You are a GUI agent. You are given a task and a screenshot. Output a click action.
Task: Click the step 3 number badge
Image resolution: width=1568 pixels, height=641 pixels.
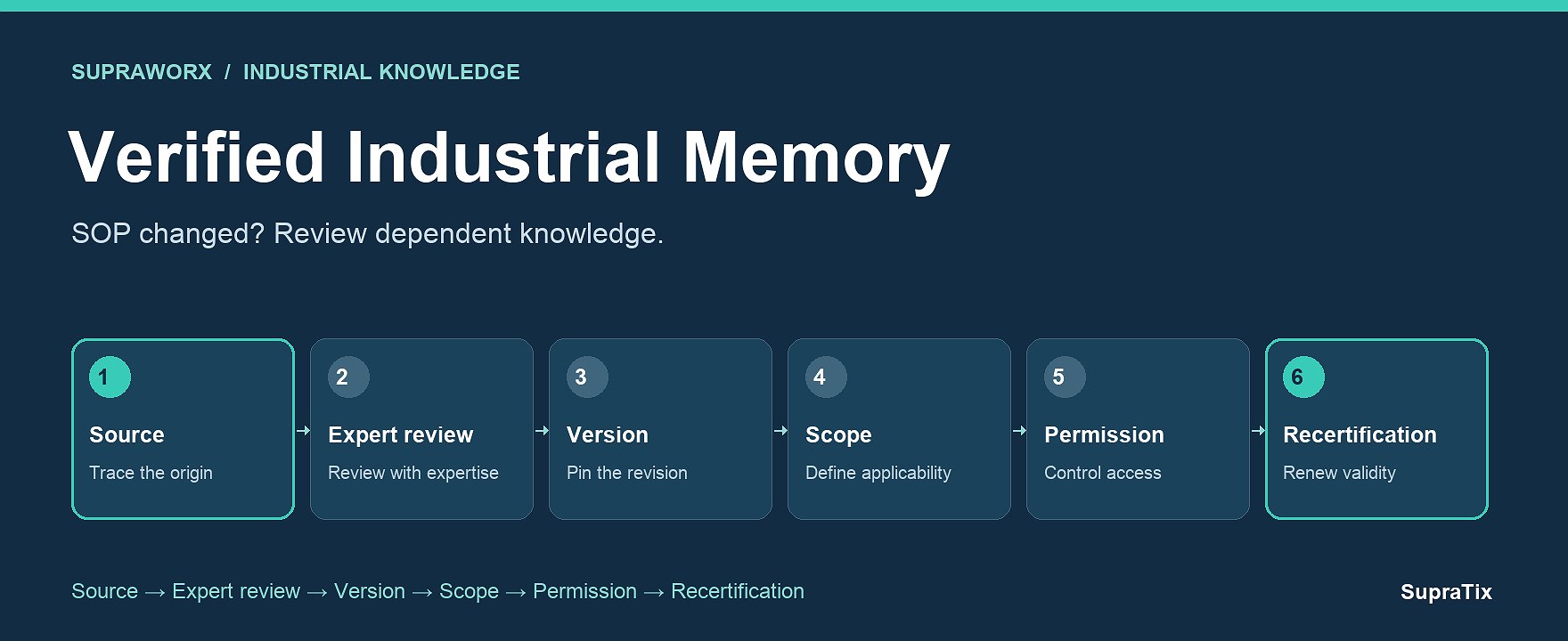pyautogui.click(x=587, y=377)
